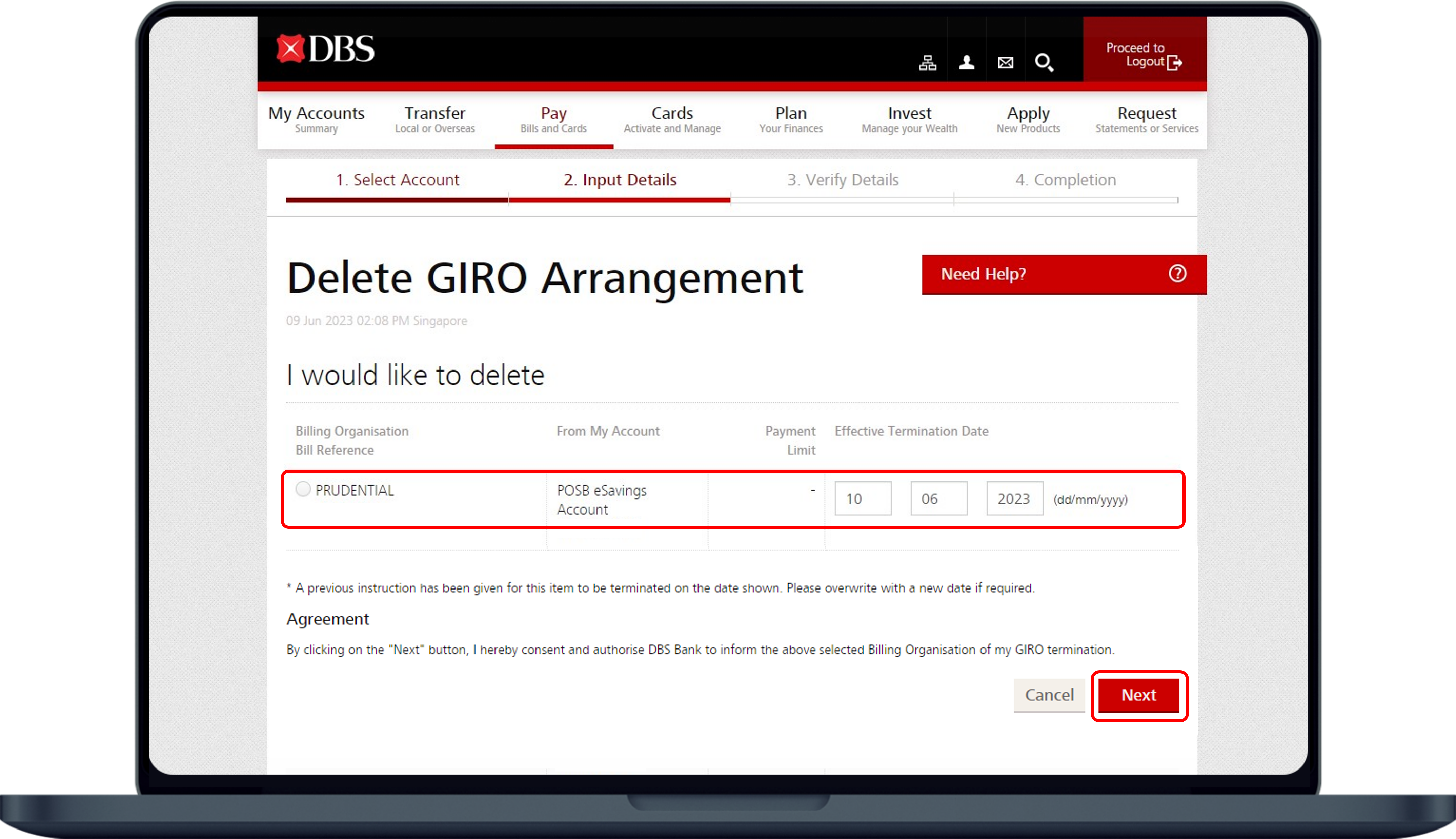Click Proceed to Logout button
Screen dimensions: 1456x839
(1144, 55)
